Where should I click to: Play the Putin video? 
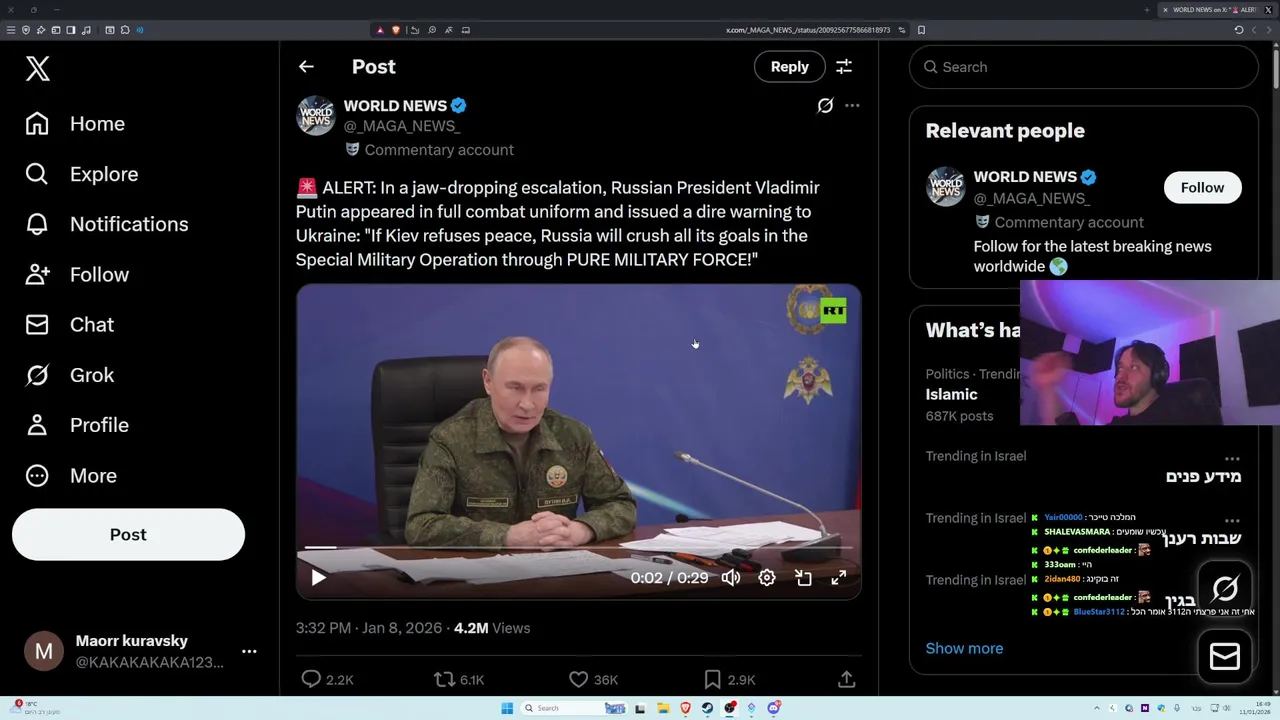pyautogui.click(x=318, y=577)
